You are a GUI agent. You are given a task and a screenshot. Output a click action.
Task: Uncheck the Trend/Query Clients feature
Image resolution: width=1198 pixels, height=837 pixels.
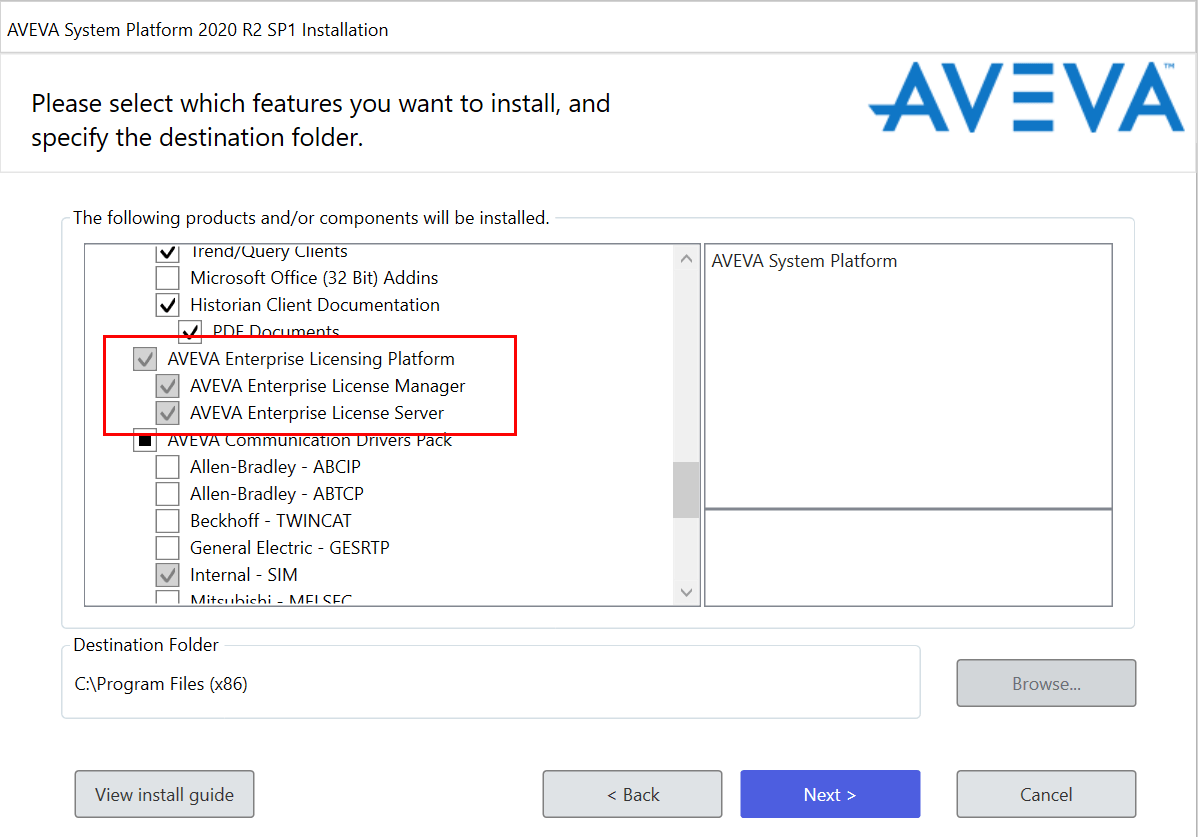168,252
